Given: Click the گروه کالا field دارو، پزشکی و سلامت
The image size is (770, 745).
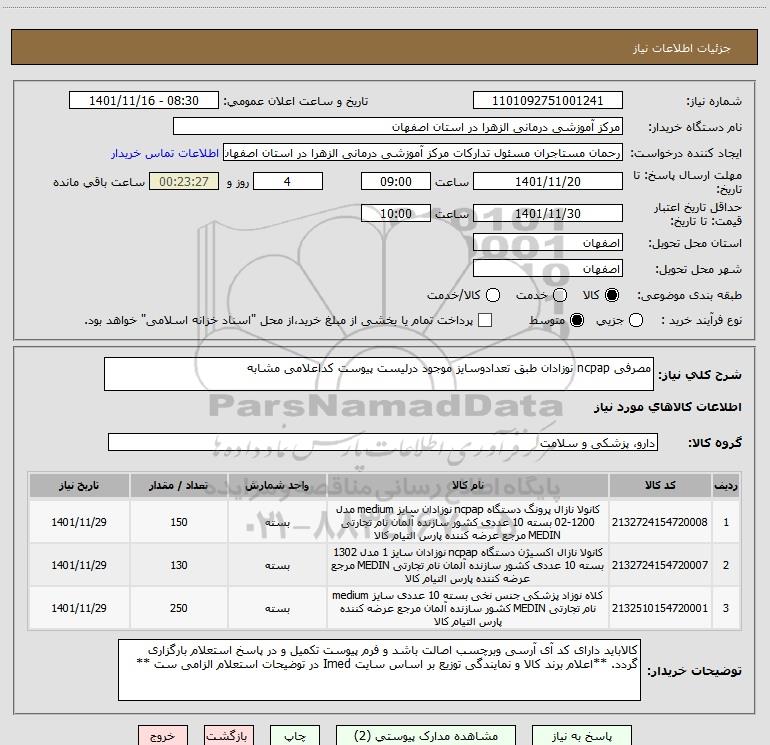Looking at the screenshot, I should tap(383, 442).
